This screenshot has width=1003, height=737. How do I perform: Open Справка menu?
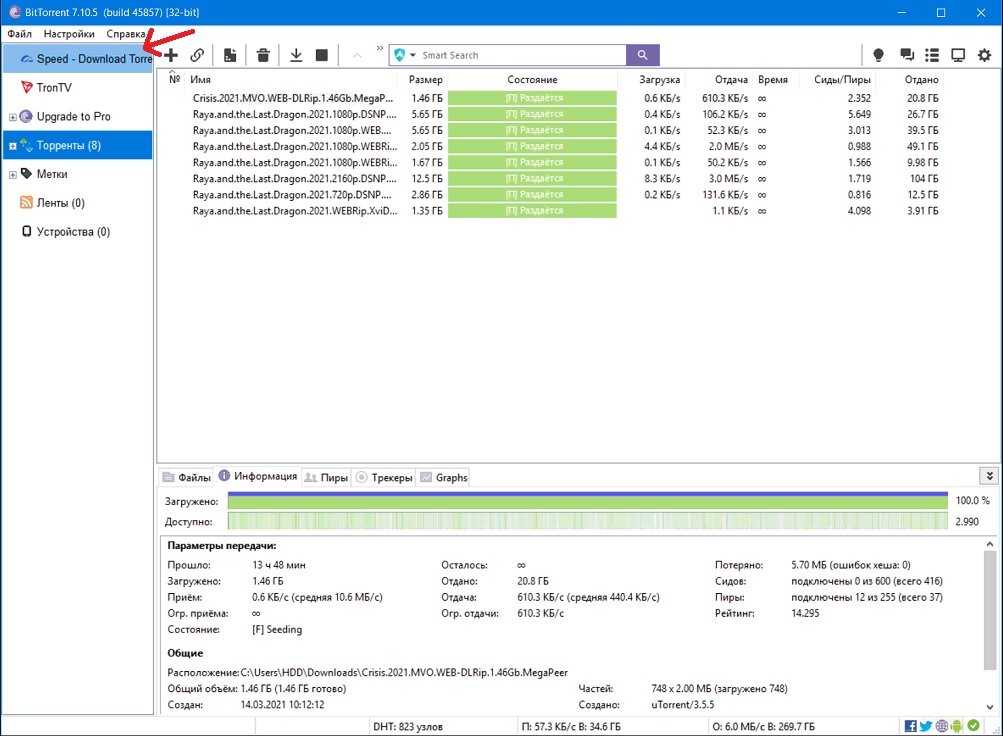tap(125, 33)
